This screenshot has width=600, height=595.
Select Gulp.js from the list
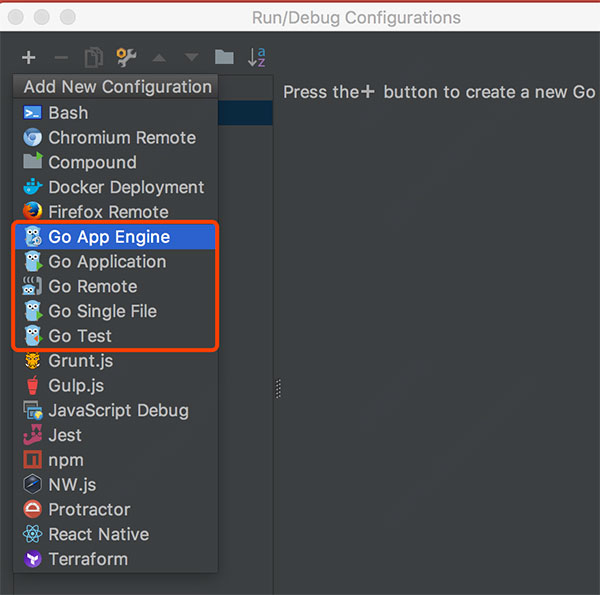(115, 385)
